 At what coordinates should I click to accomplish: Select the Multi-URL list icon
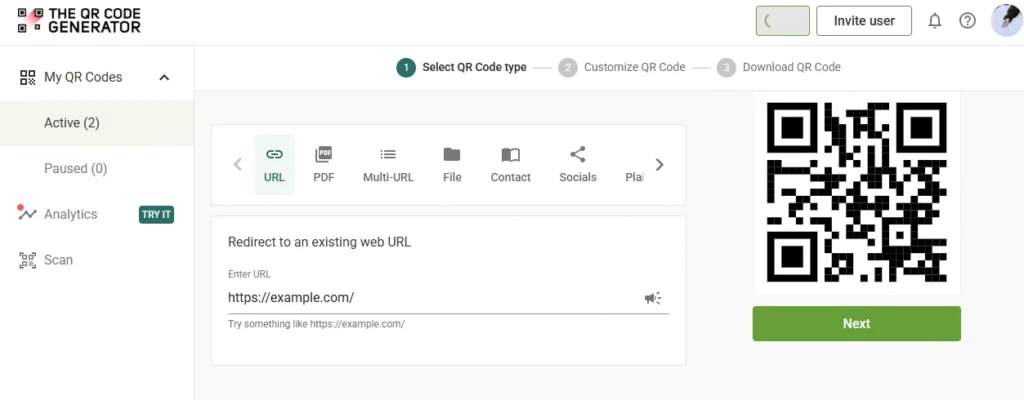(x=388, y=154)
